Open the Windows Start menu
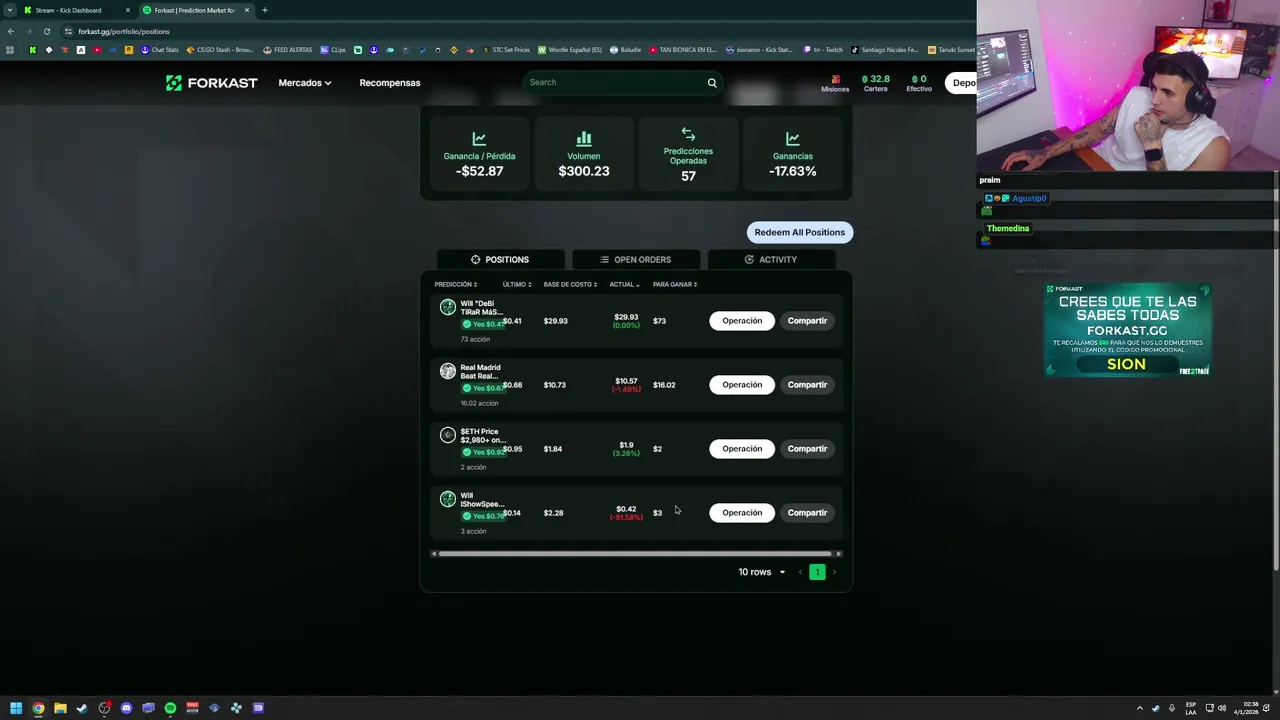 pyautogui.click(x=16, y=708)
